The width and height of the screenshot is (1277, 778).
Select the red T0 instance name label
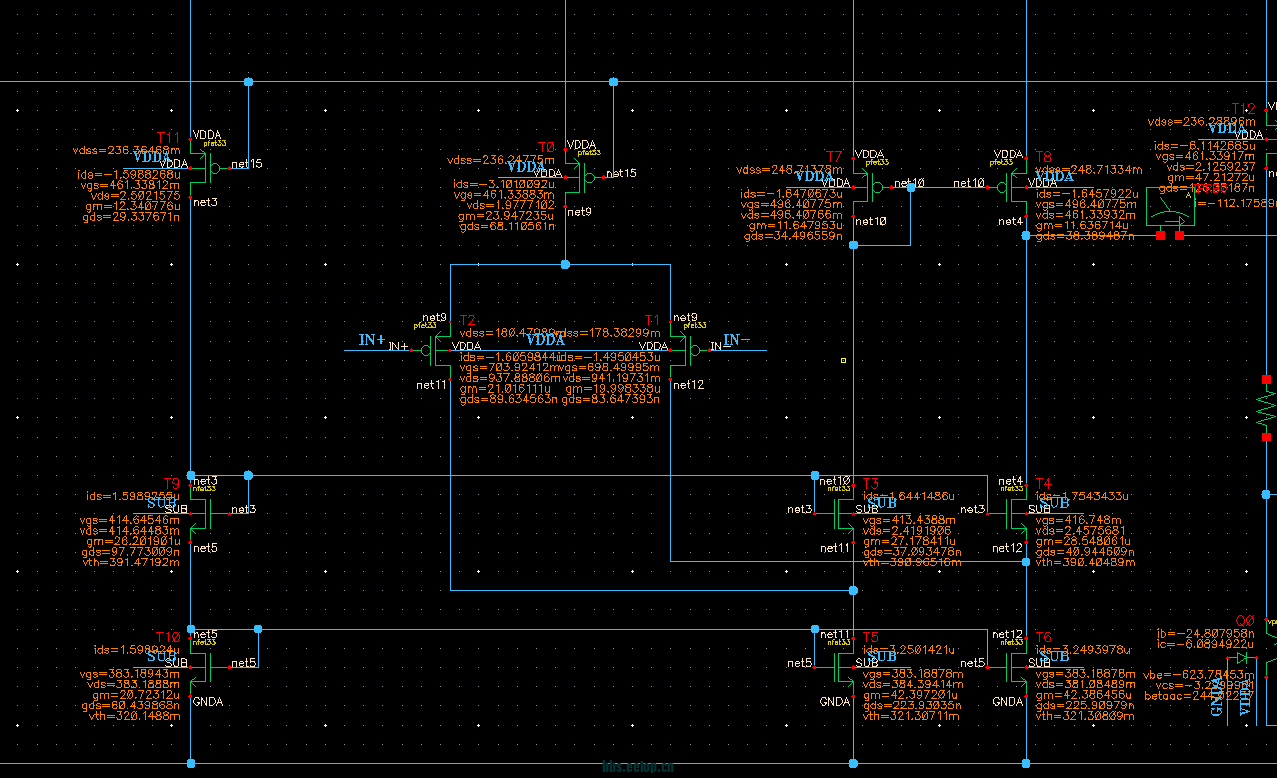546,146
